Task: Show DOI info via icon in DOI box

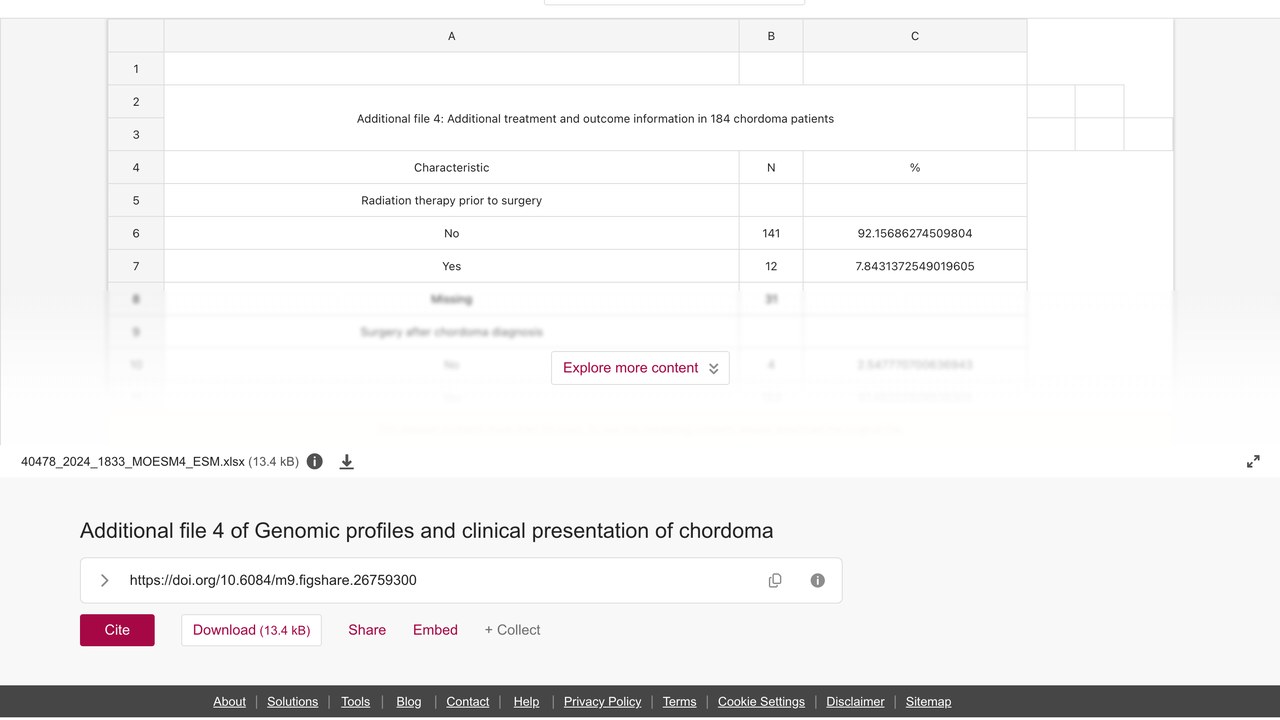Action: [x=818, y=580]
